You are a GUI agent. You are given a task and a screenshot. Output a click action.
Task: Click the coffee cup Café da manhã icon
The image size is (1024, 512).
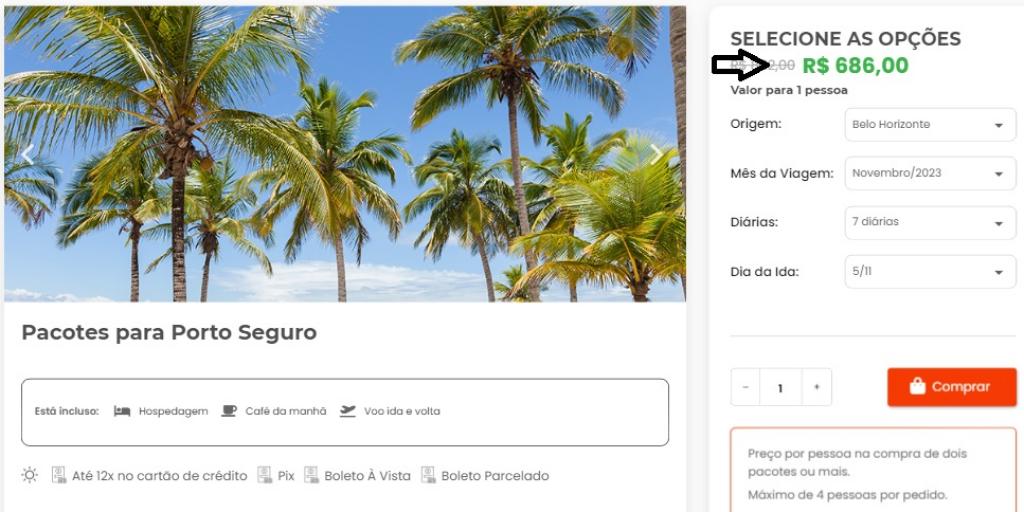tap(229, 411)
